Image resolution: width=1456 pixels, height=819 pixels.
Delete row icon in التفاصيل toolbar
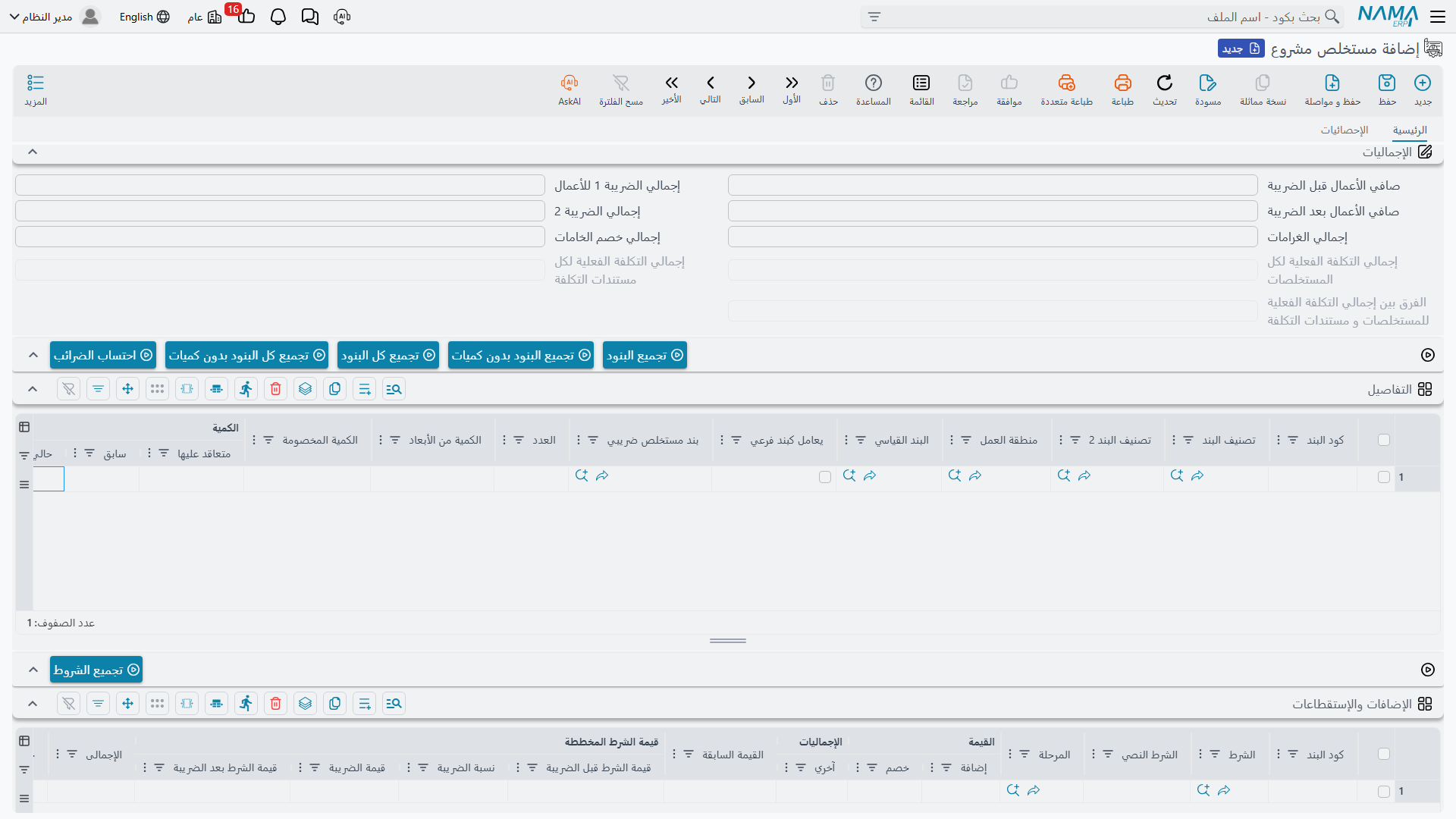pyautogui.click(x=276, y=389)
